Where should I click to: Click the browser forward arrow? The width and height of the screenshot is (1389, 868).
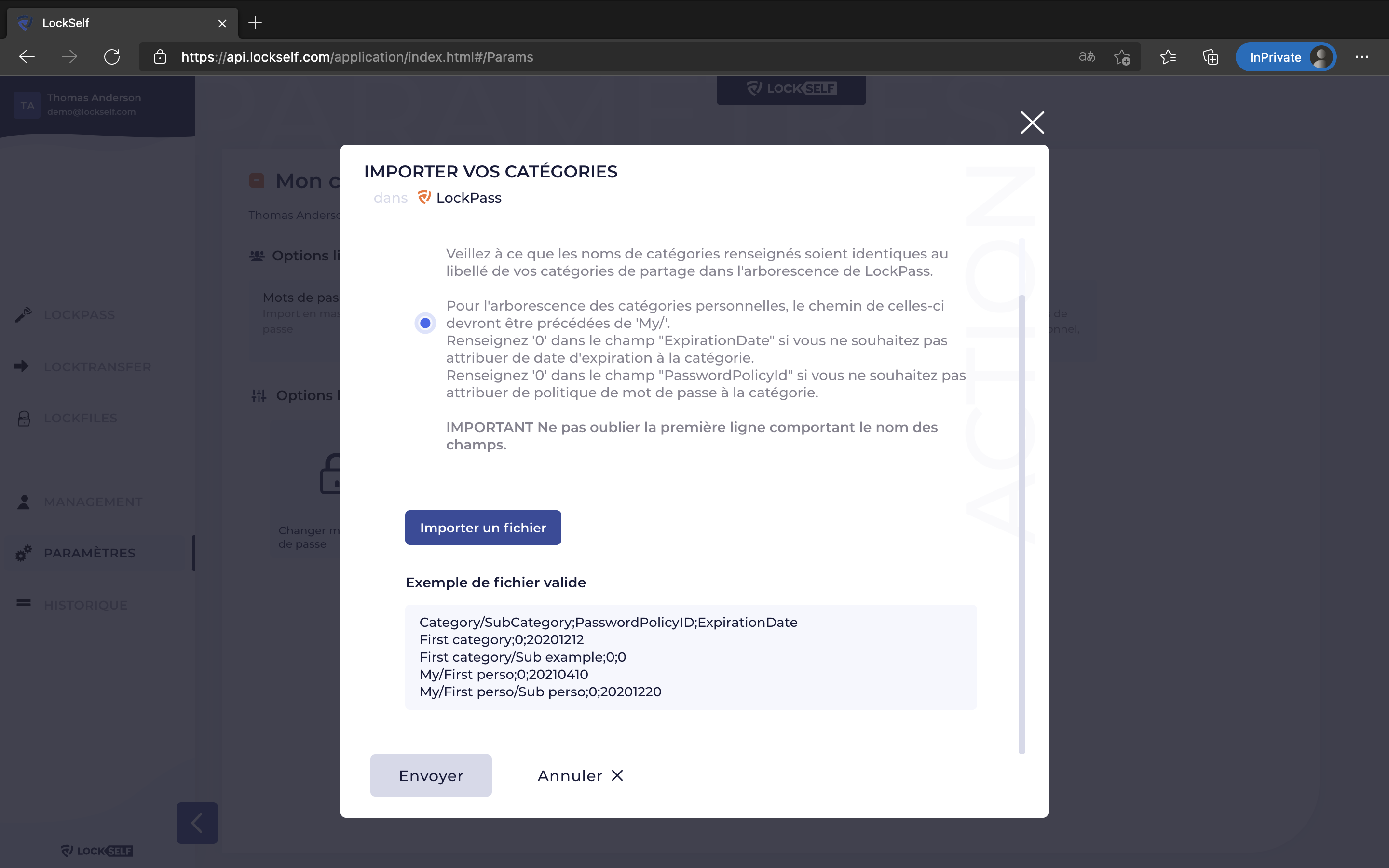tap(69, 57)
